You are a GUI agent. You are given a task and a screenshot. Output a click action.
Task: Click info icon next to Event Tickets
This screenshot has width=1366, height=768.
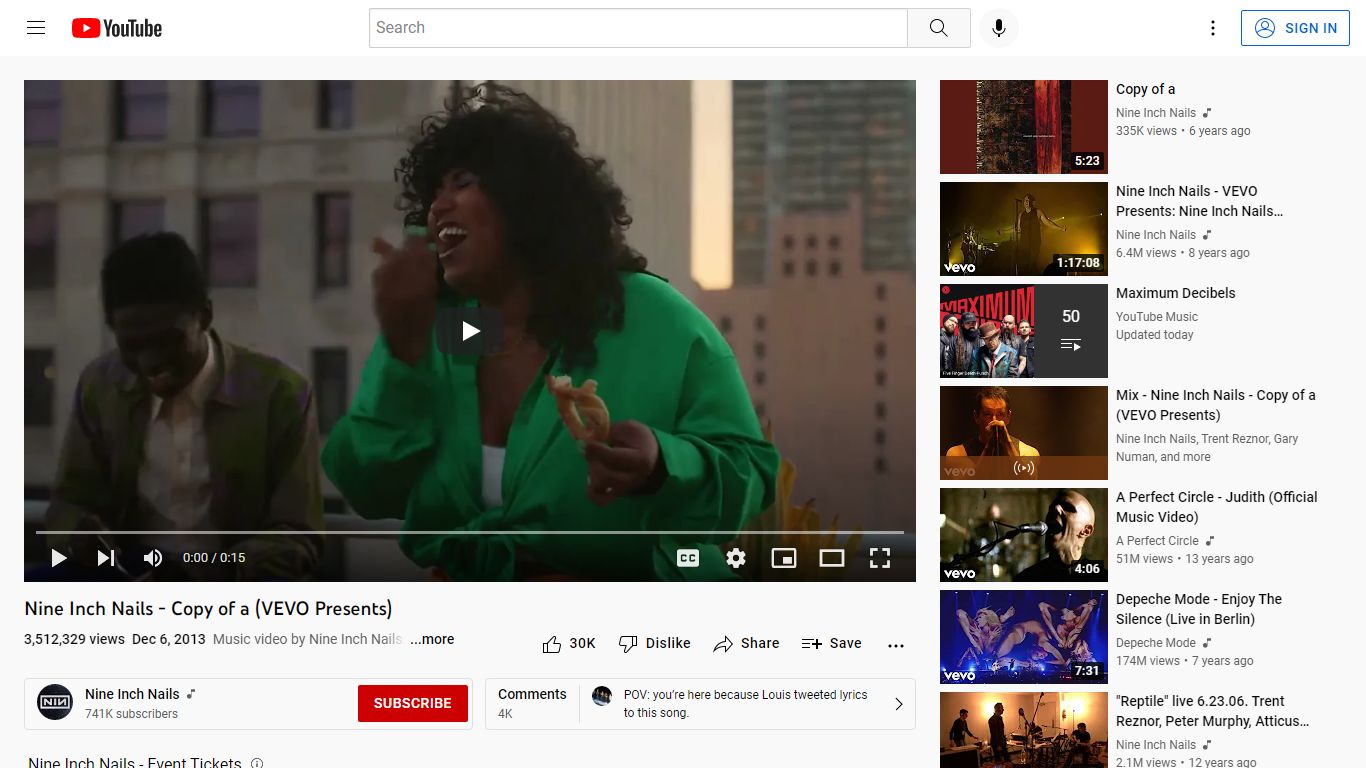(257, 764)
